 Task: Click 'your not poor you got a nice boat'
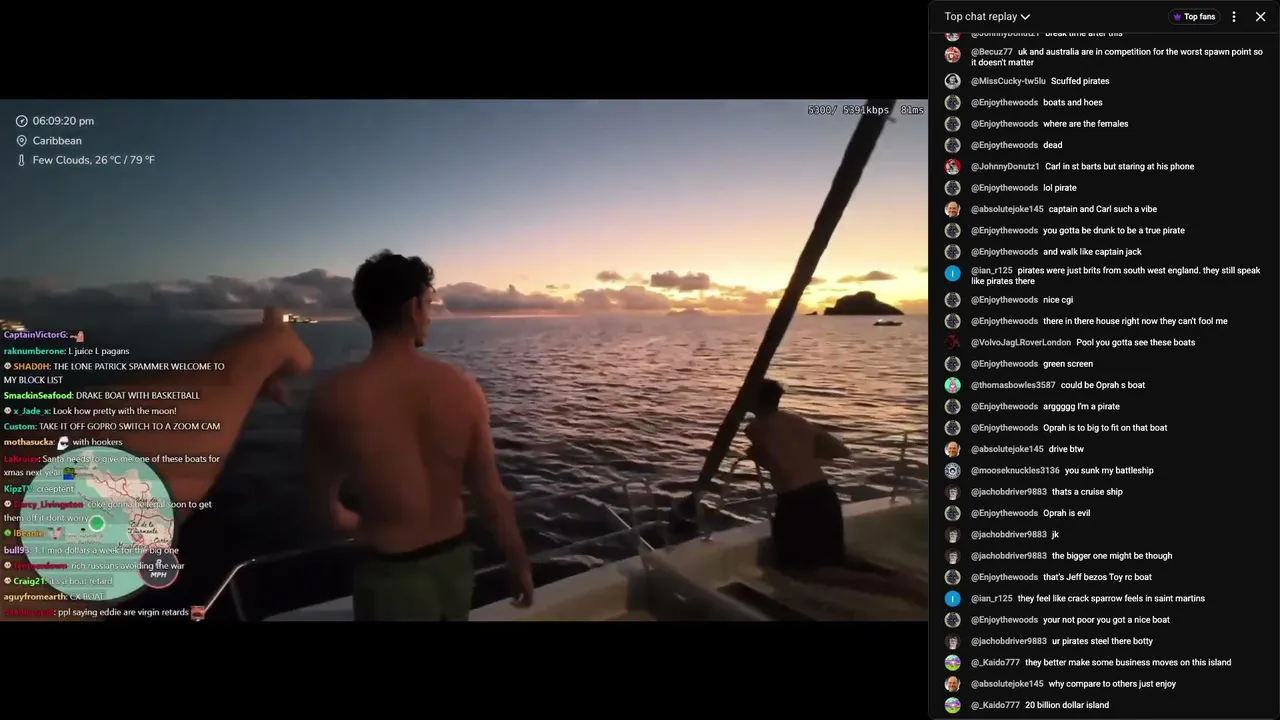click(x=1106, y=620)
